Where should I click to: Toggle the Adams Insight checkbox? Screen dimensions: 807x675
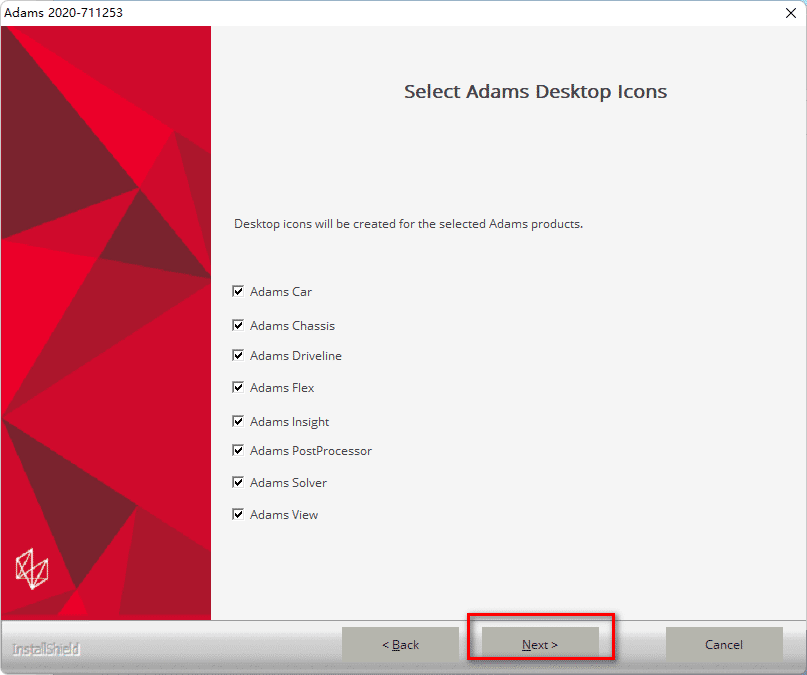pos(238,421)
